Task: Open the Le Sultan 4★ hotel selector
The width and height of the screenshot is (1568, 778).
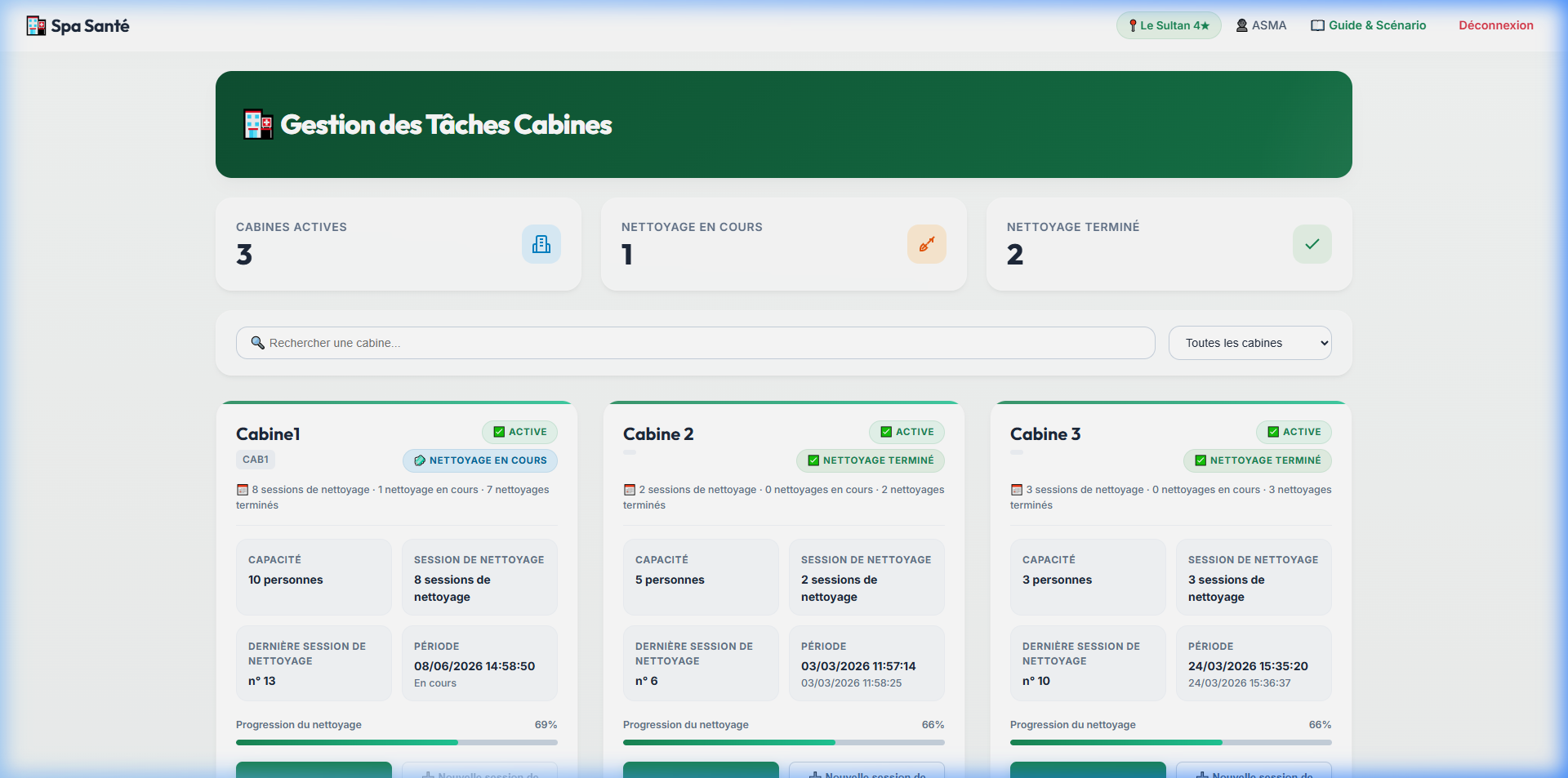Action: tap(1169, 25)
